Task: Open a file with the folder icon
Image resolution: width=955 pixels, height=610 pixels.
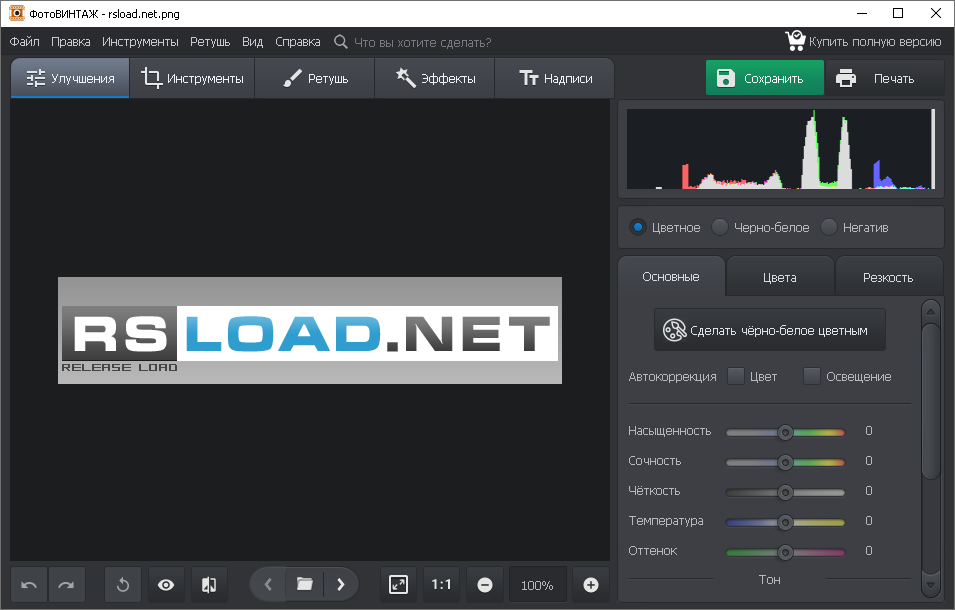Action: click(x=305, y=585)
